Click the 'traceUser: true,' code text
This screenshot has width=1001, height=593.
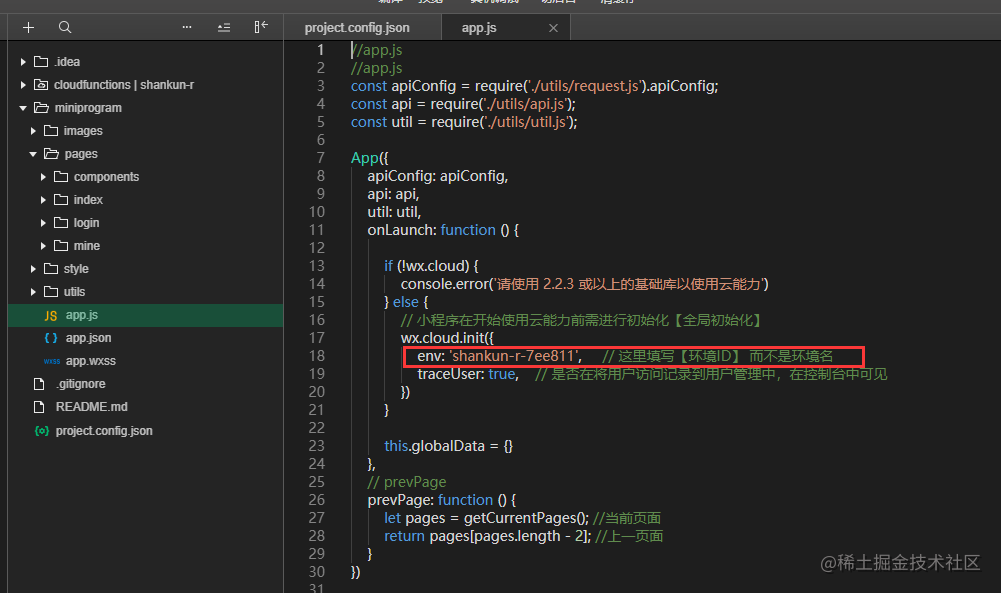pos(468,374)
